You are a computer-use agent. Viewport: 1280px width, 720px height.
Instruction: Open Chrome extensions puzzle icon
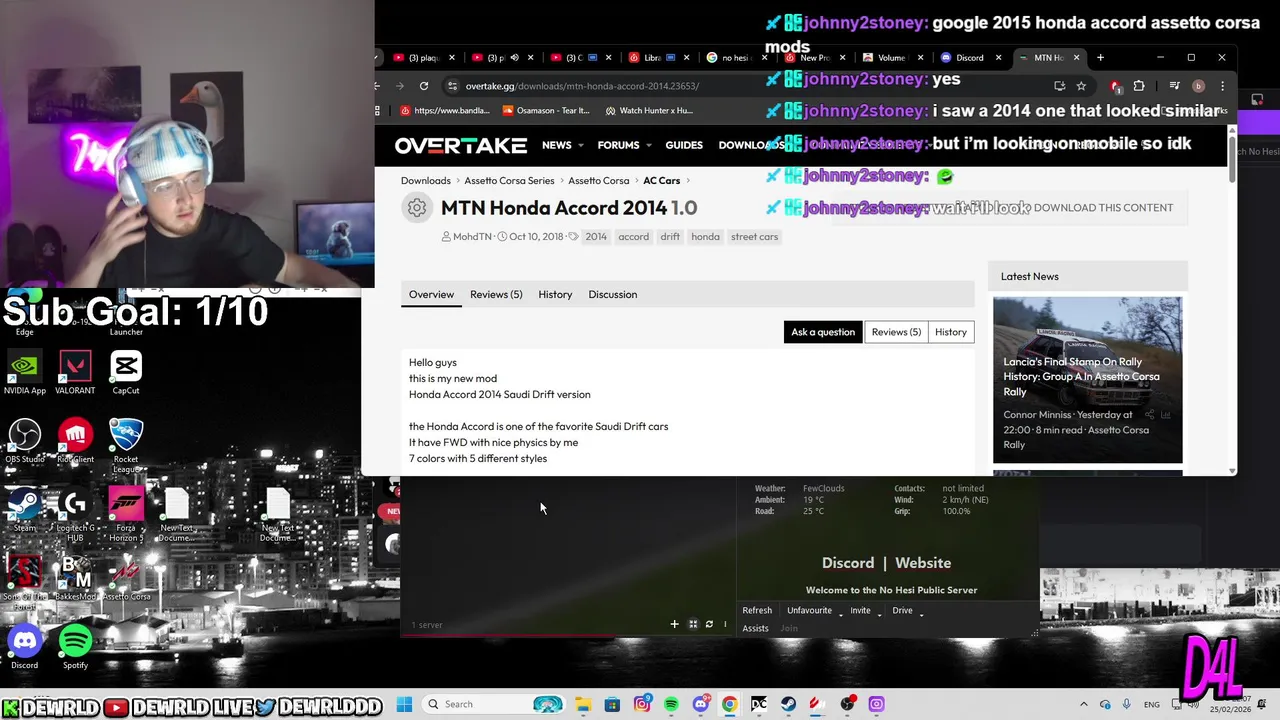[1139, 86]
